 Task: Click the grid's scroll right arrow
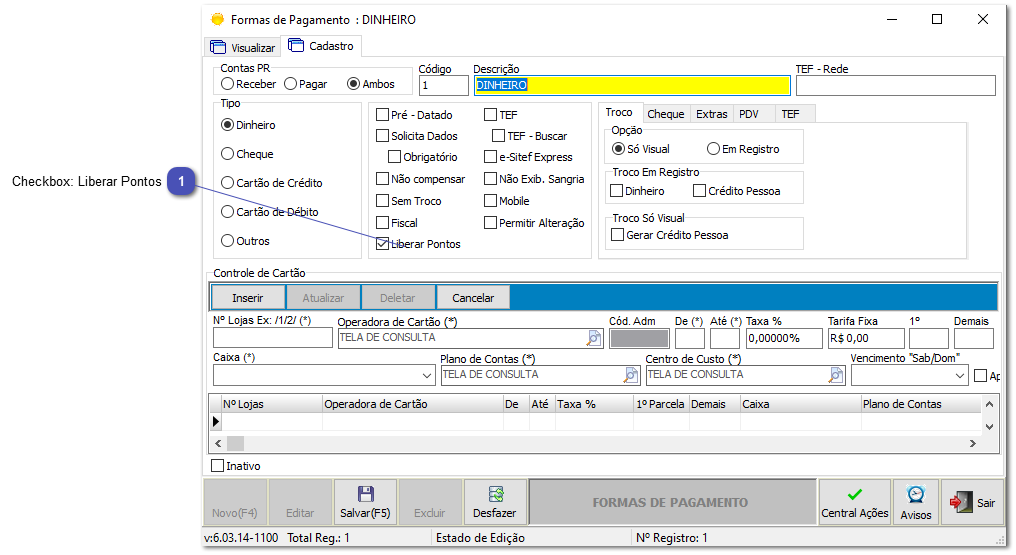click(x=972, y=443)
